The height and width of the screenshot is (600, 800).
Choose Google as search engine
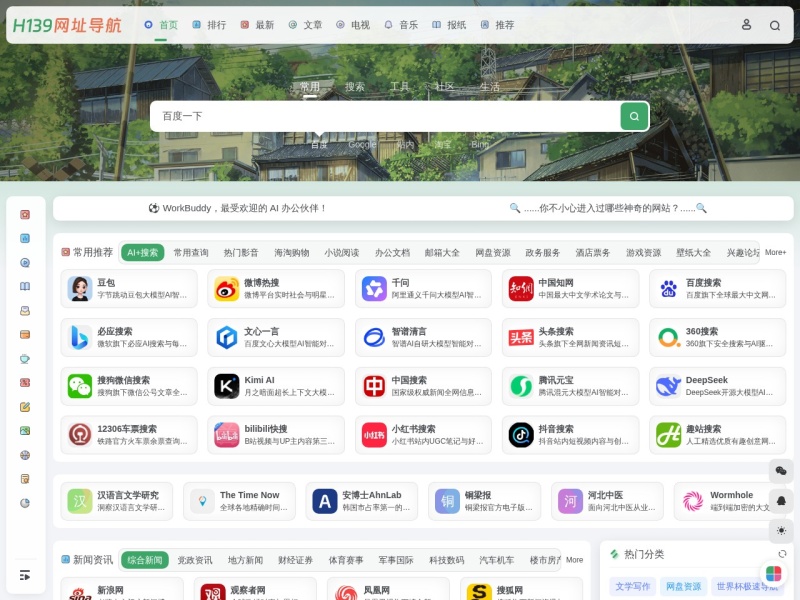pos(362,145)
